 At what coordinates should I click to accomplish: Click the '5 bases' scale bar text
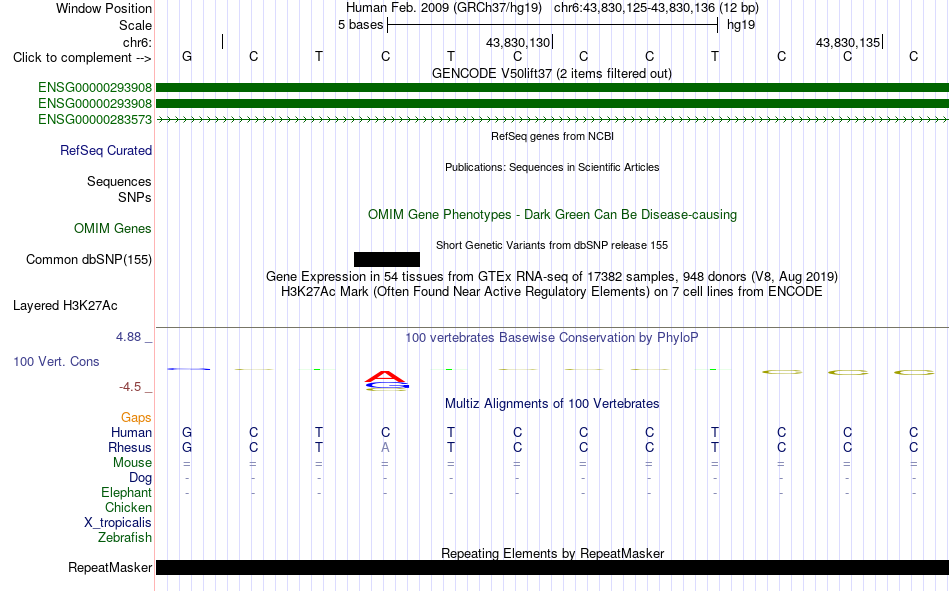[360, 25]
